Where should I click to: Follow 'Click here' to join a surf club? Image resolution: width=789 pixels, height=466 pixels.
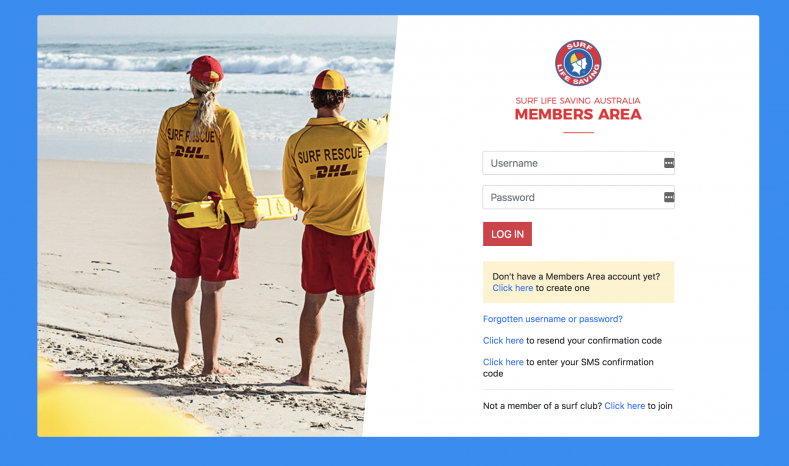[624, 406]
